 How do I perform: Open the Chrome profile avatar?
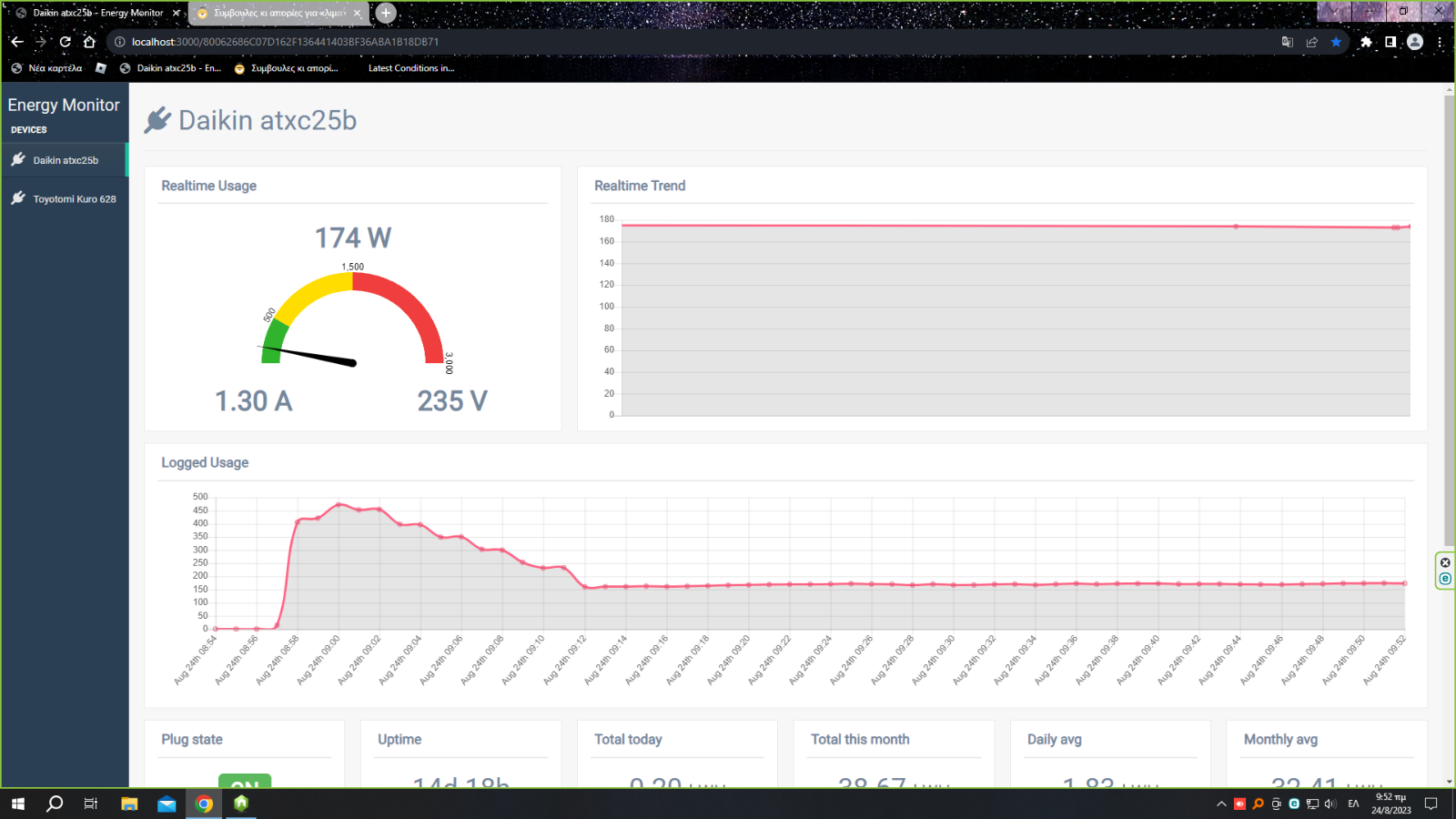coord(1415,42)
